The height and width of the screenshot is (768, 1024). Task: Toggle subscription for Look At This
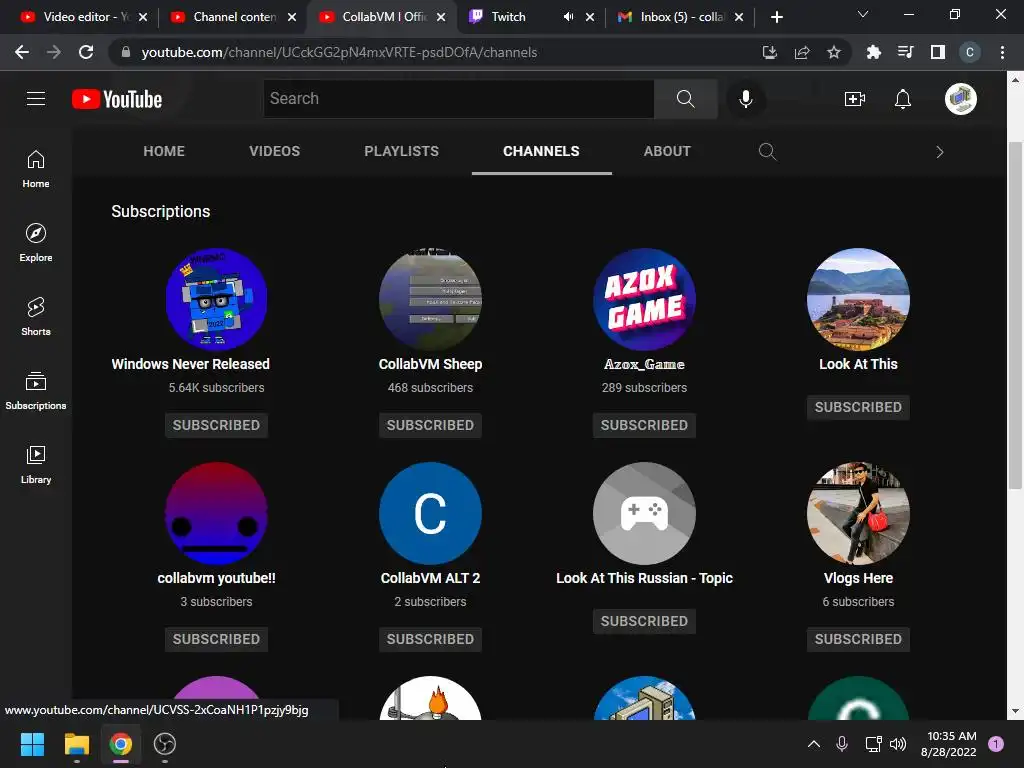858,407
